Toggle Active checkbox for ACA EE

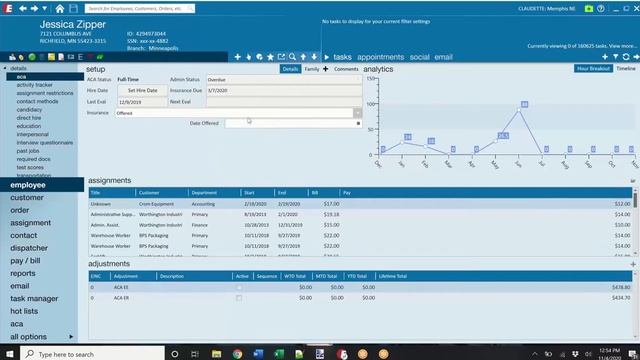[239, 287]
